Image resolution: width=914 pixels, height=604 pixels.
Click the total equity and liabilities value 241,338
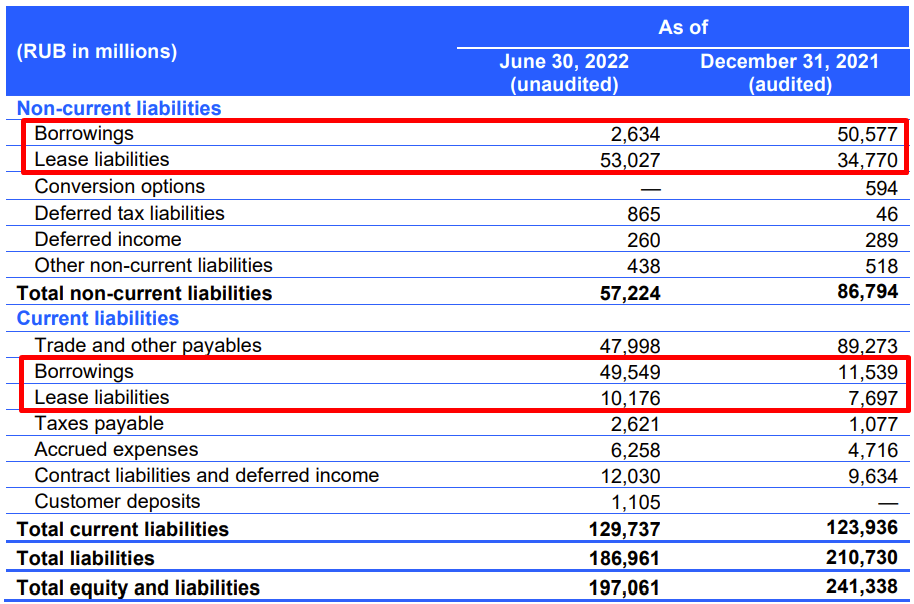pyautogui.click(x=862, y=587)
